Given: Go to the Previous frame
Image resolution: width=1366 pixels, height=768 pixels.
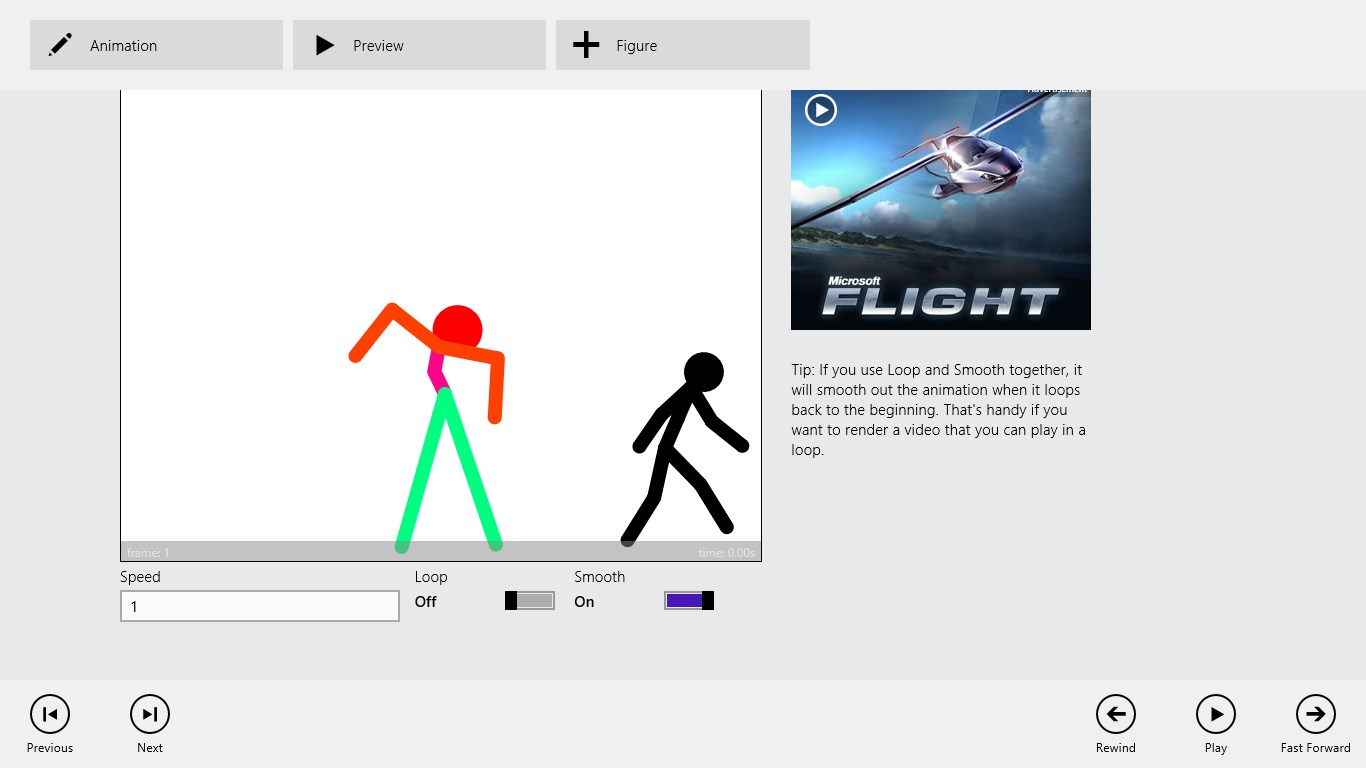Looking at the screenshot, I should click(50, 714).
